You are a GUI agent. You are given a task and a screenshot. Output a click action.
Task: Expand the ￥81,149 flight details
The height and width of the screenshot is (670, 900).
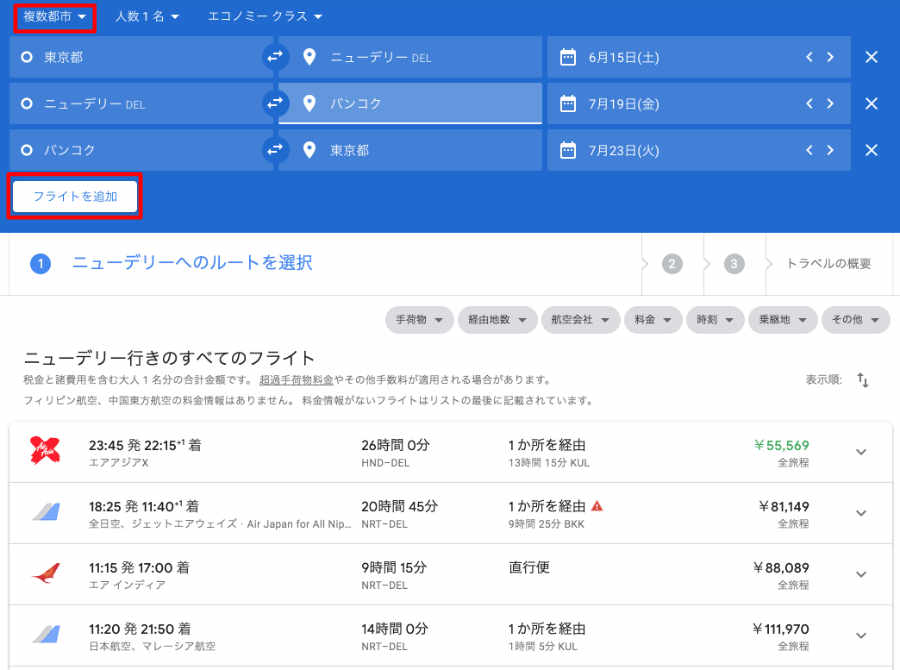(861, 513)
